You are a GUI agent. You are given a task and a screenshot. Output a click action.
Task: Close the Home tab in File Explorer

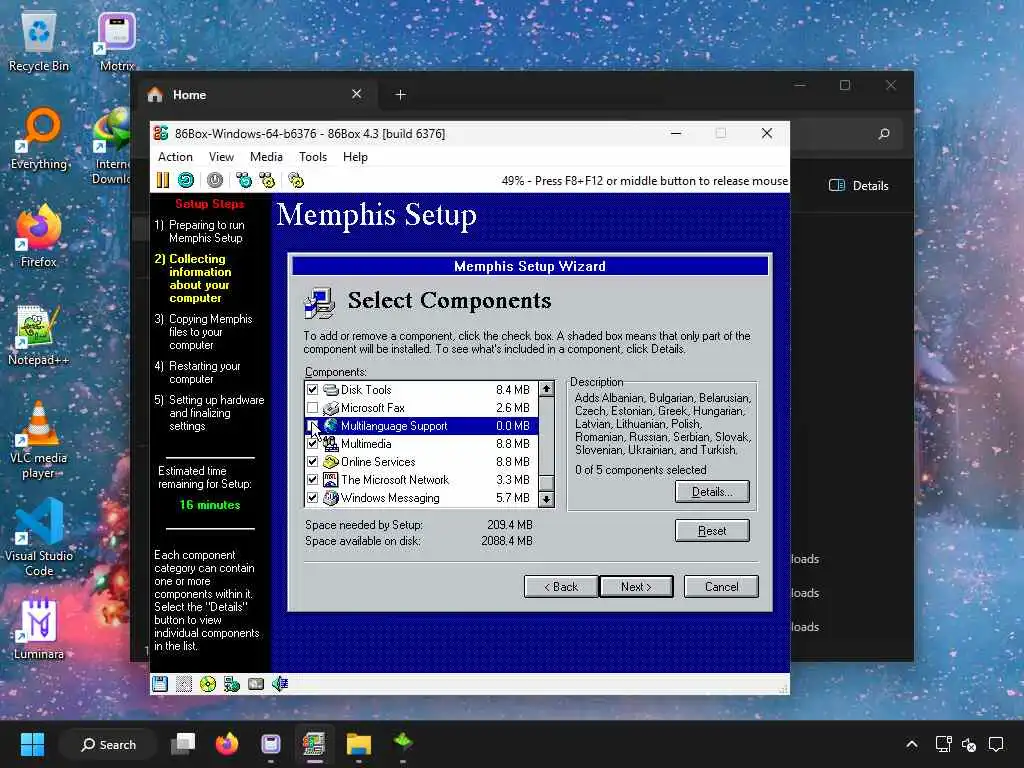pos(357,94)
